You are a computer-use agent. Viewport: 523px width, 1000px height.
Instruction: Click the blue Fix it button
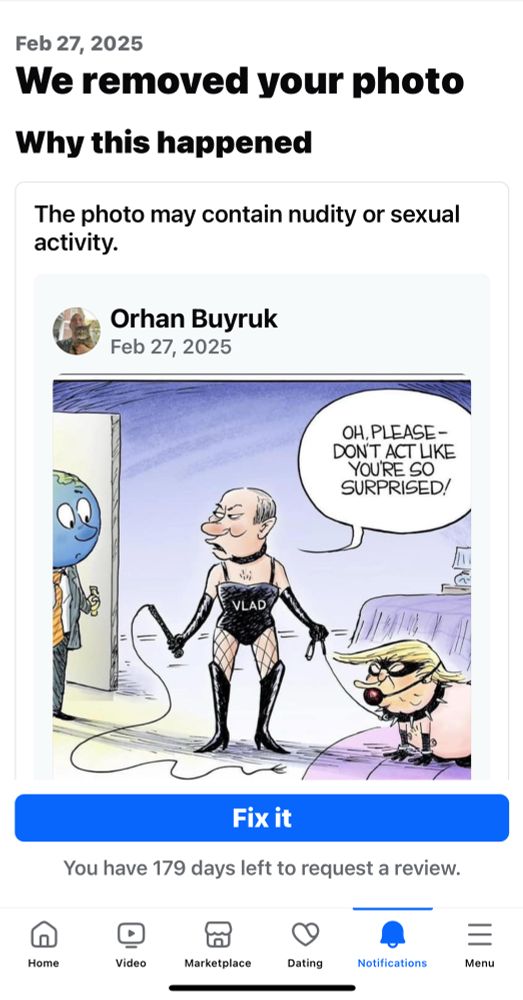[x=262, y=818]
